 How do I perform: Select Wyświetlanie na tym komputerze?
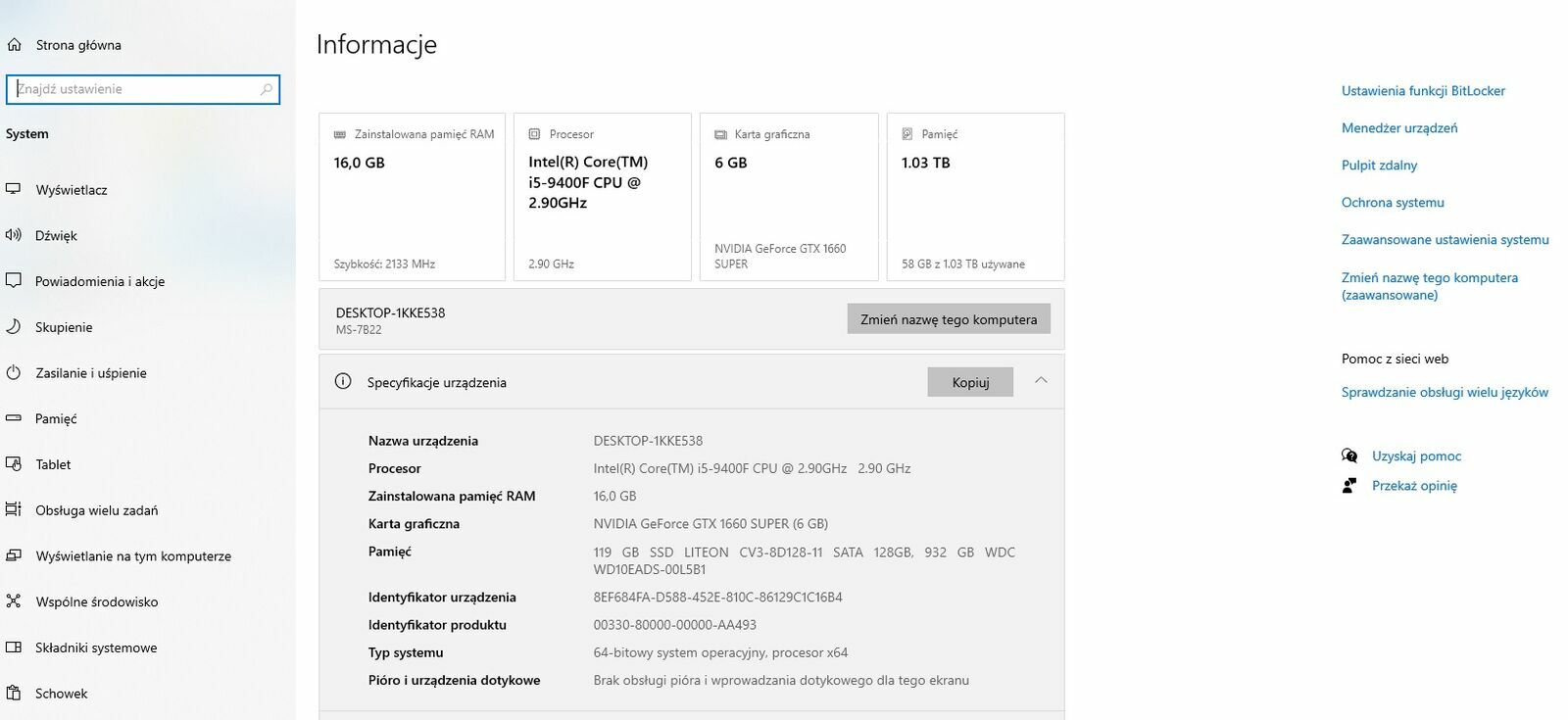pyautogui.click(x=133, y=556)
